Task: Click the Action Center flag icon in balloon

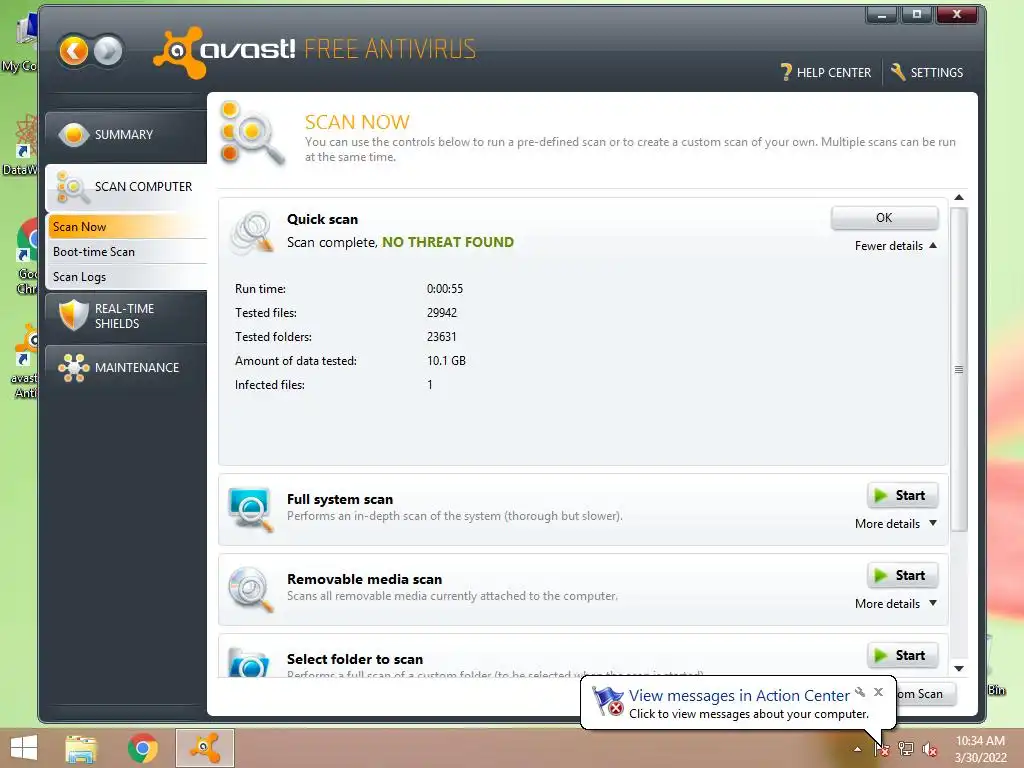Action: [x=607, y=701]
